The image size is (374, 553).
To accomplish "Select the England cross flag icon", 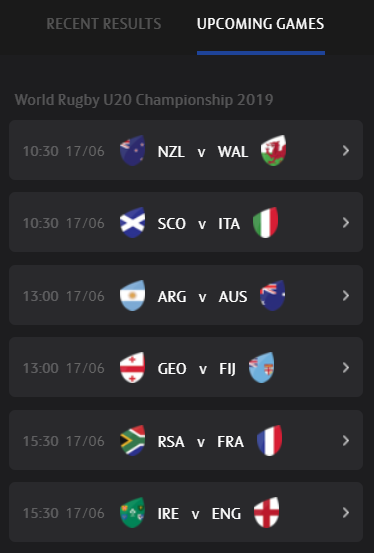I will click(x=267, y=512).
